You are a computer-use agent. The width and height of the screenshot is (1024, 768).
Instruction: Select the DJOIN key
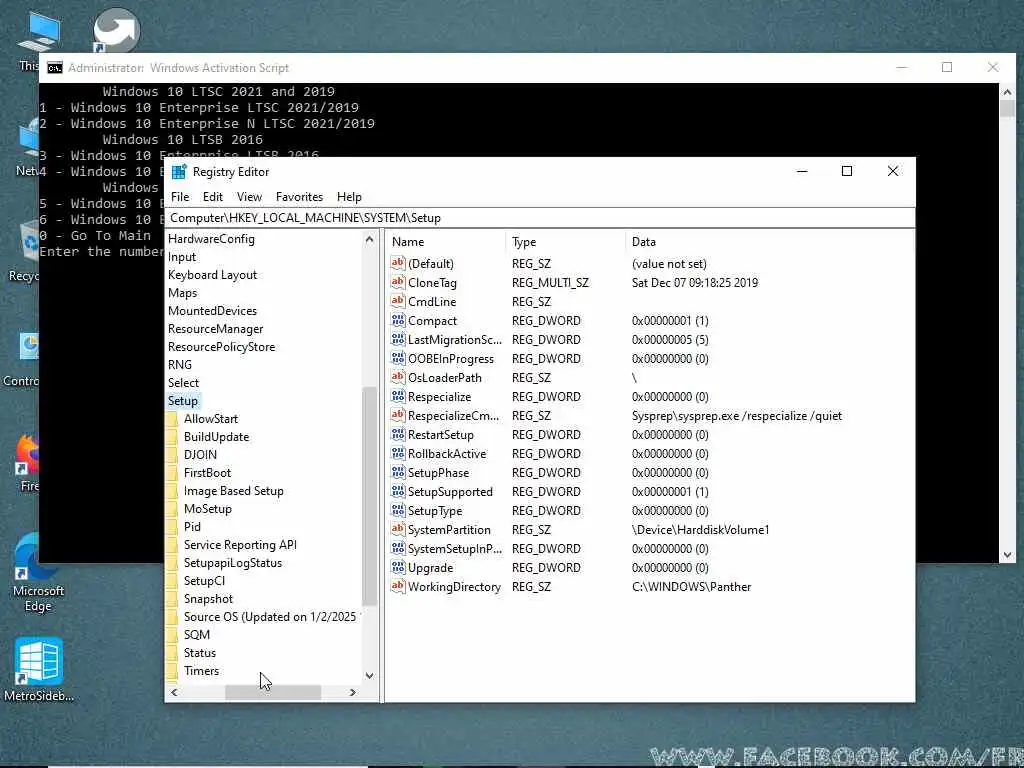[200, 455]
